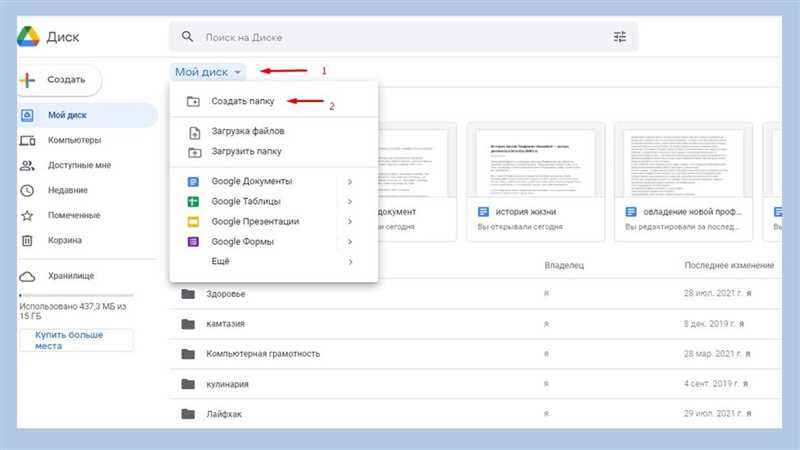Expand Google Документы submenu arrow
800x450 pixels.
[x=350, y=182]
